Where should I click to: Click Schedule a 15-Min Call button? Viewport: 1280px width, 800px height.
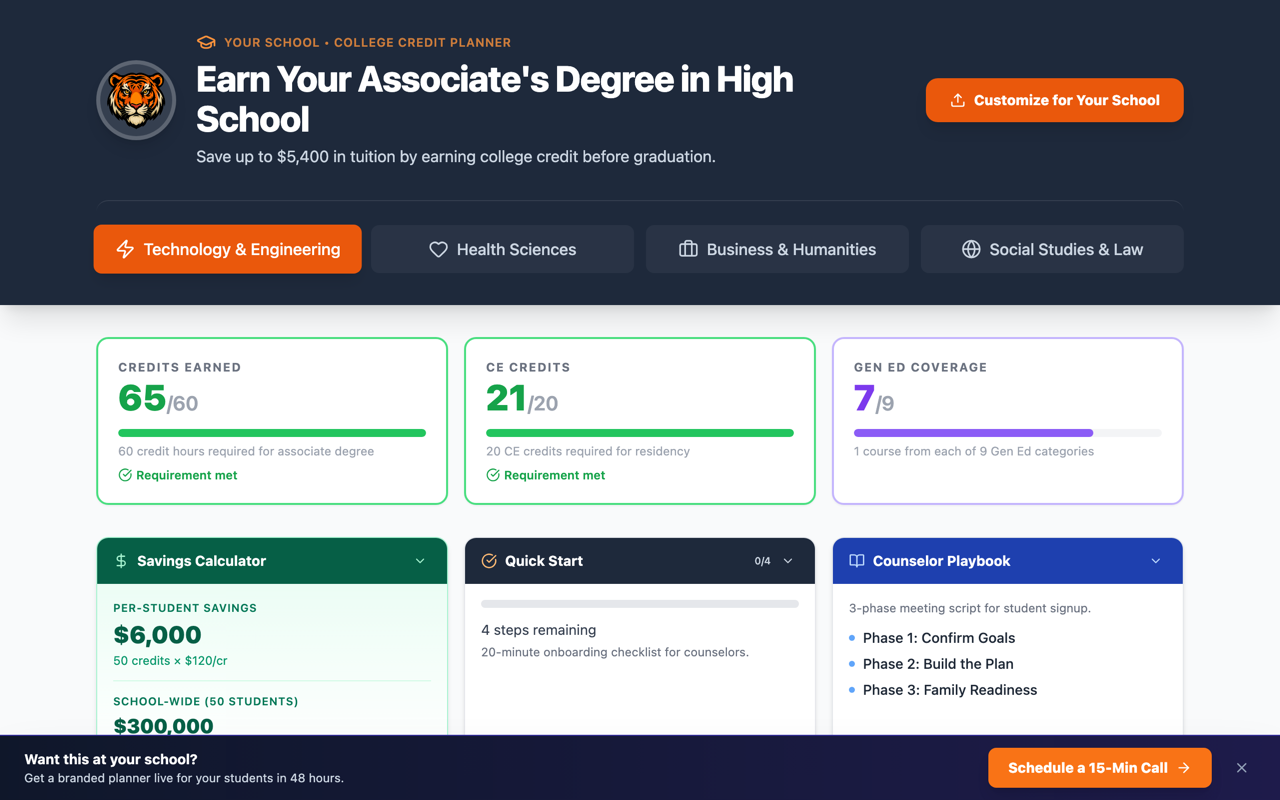click(x=1100, y=768)
